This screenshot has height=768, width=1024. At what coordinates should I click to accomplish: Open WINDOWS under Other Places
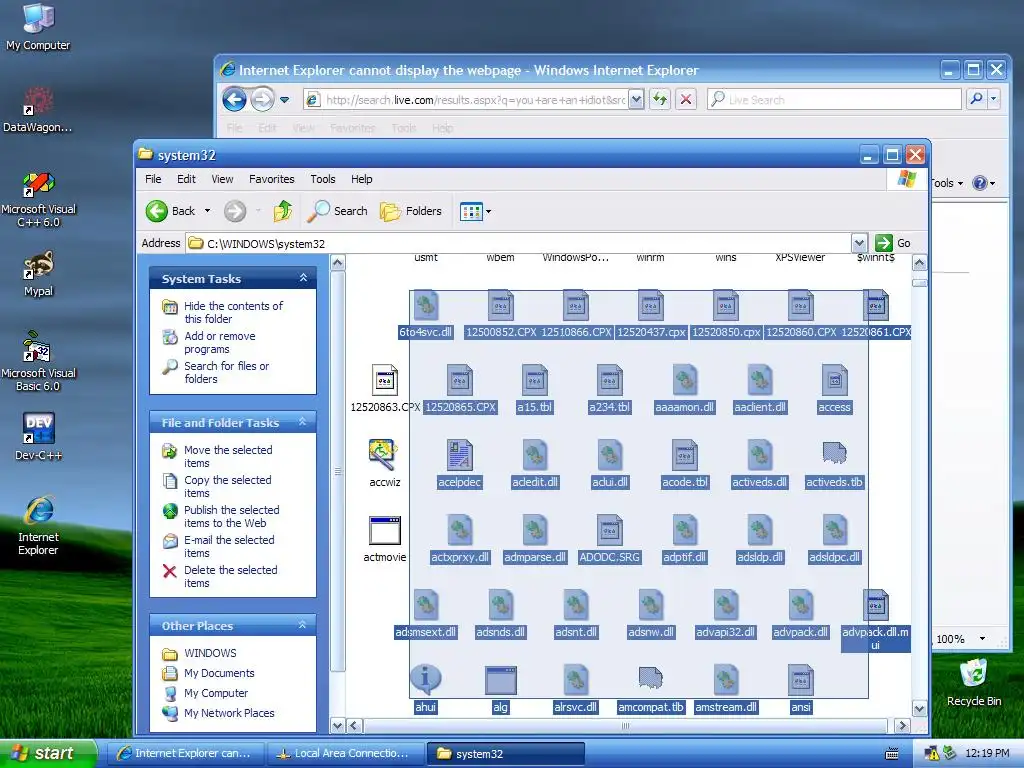(210, 653)
